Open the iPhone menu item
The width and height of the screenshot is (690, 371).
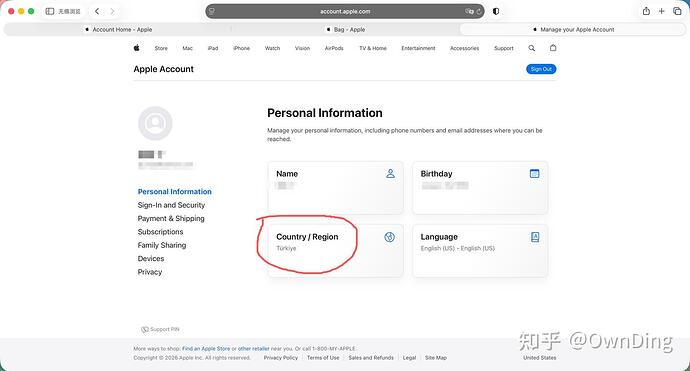pos(242,48)
